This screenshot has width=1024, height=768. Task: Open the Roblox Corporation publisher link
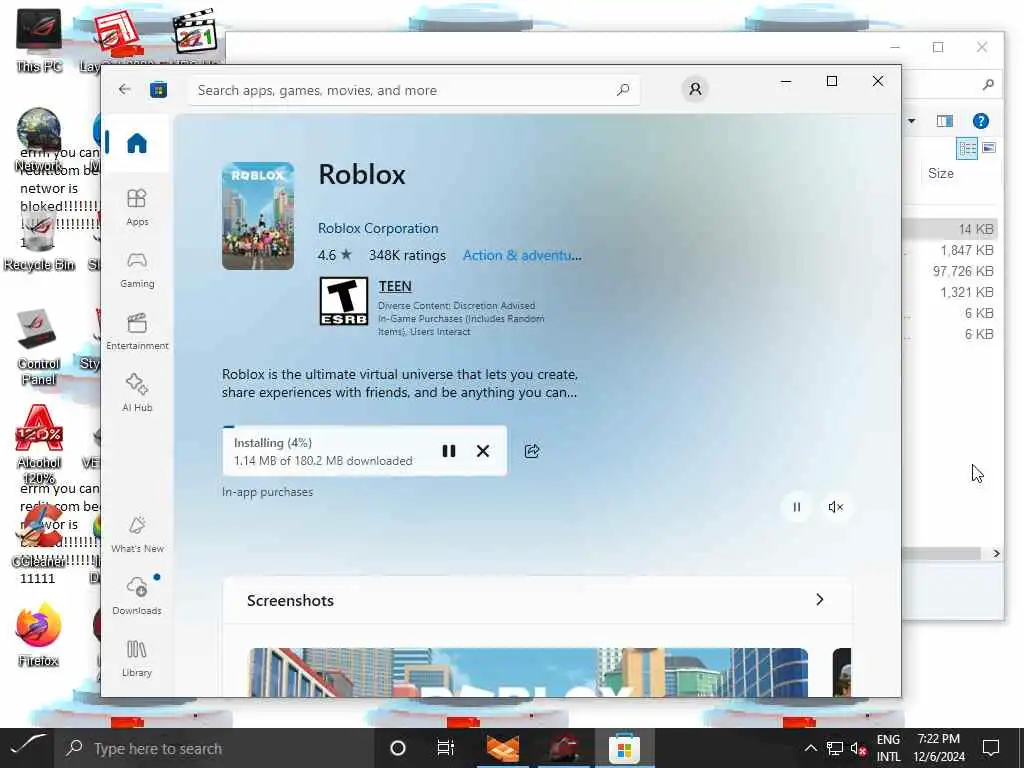(x=378, y=228)
